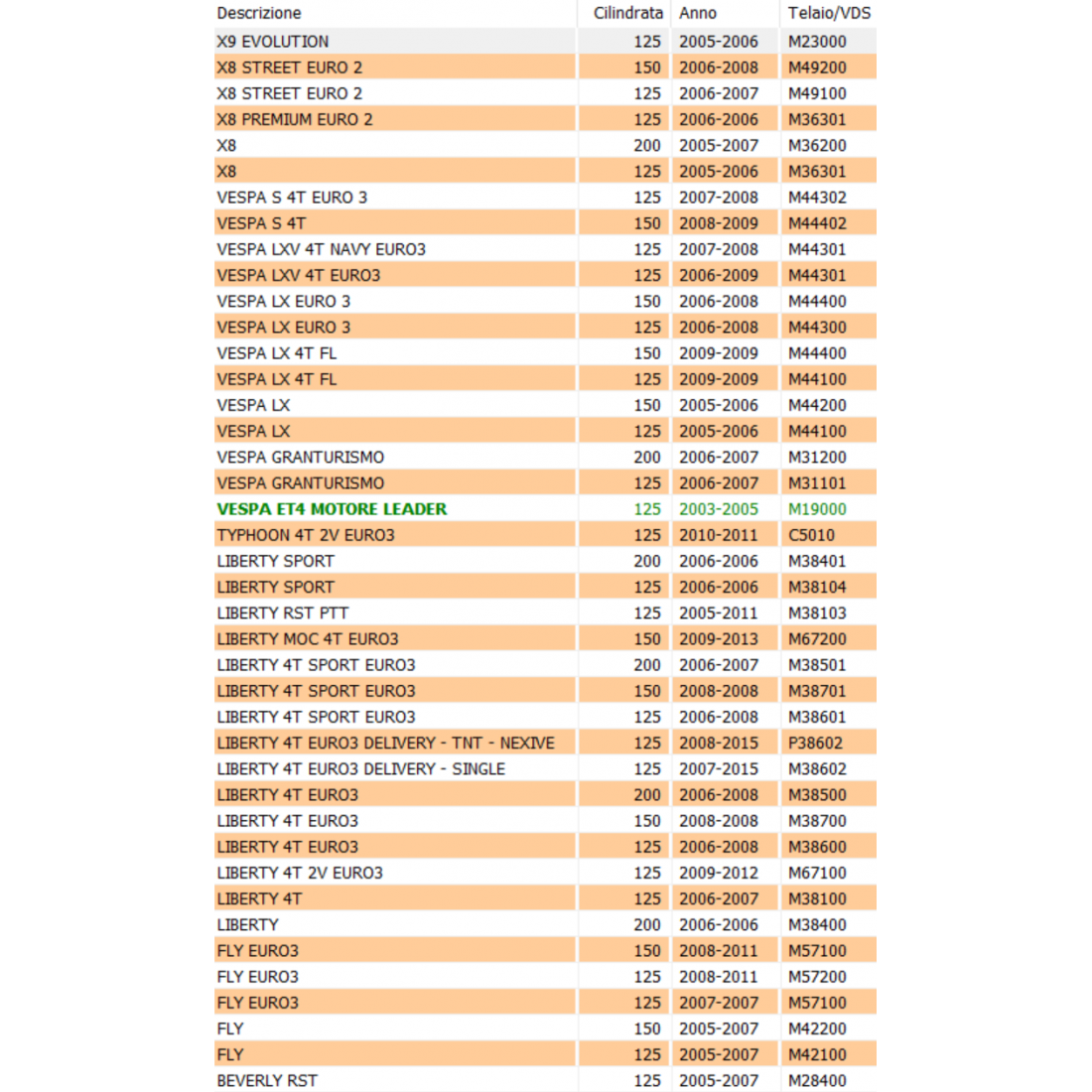
Task: Click the Telaio/VDS column header
Action: [829, 13]
